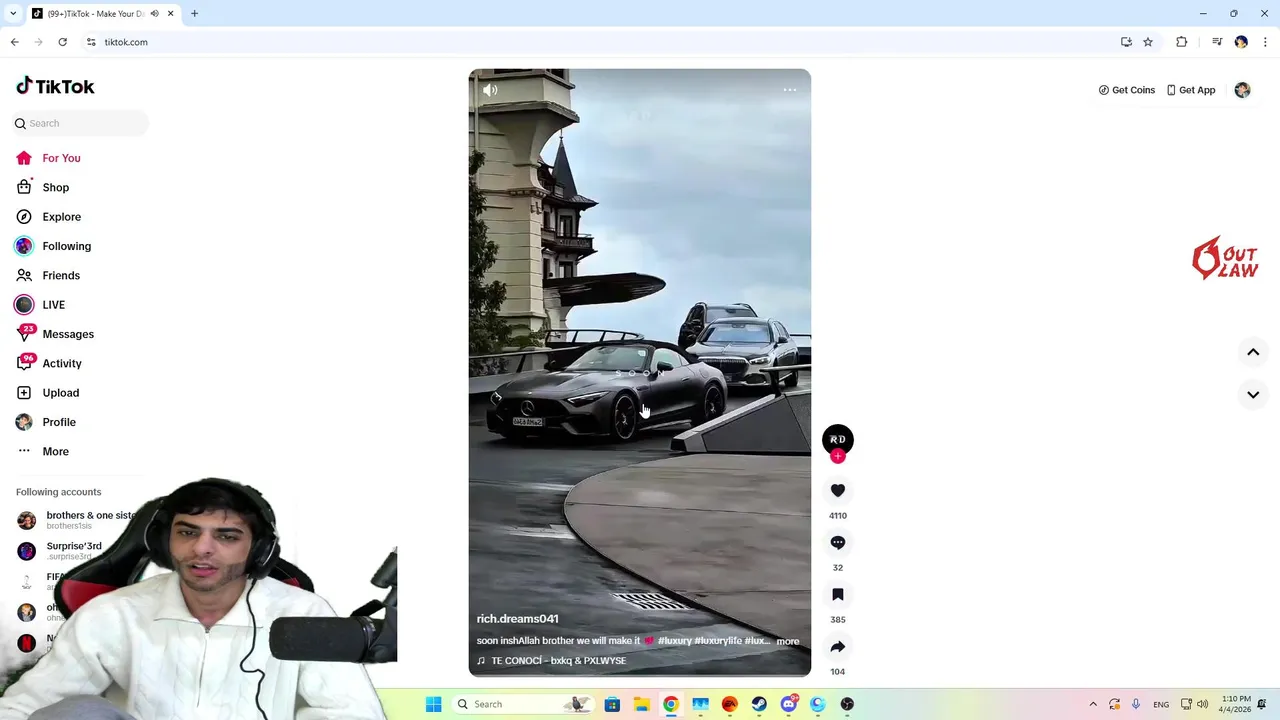The height and width of the screenshot is (720, 1280).
Task: Open the tab search dropdown arrow
Action: 13,14
